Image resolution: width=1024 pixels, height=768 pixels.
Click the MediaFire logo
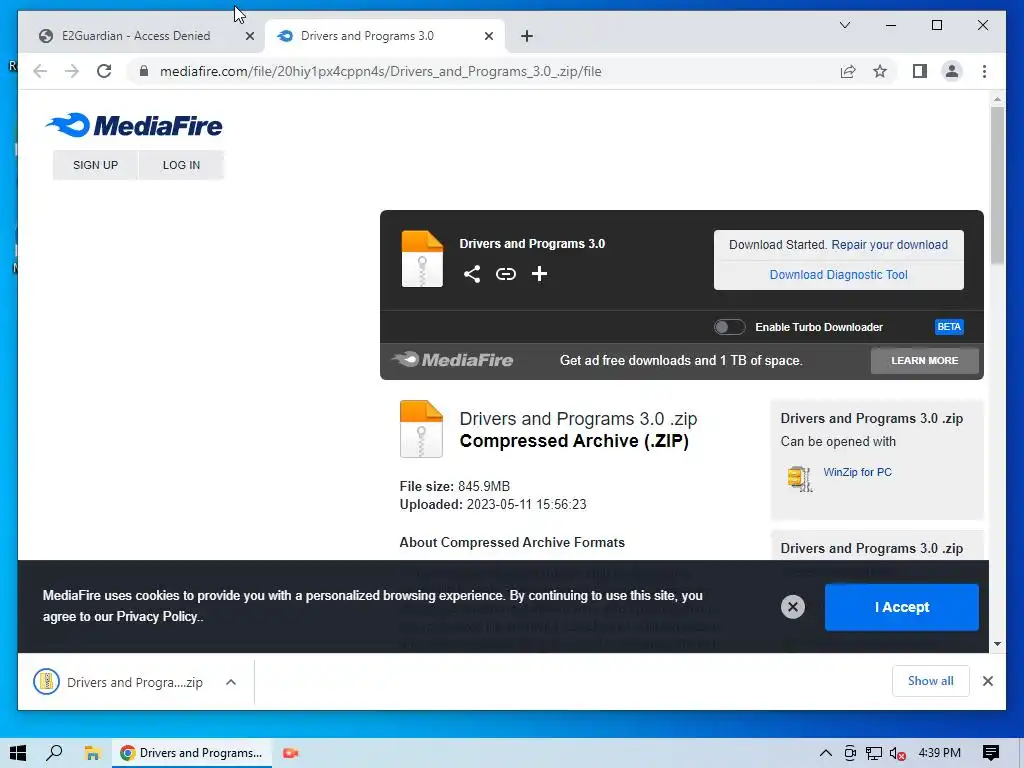134,125
